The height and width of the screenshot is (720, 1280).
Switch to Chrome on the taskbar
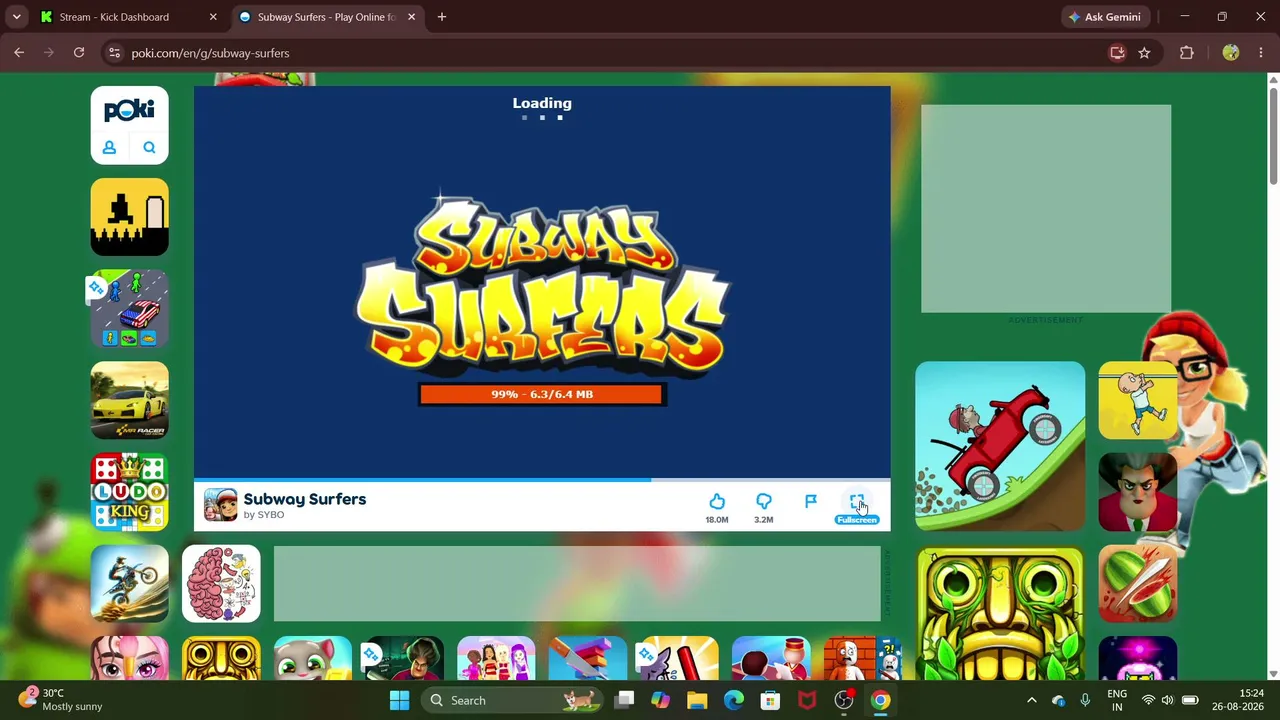click(880, 700)
